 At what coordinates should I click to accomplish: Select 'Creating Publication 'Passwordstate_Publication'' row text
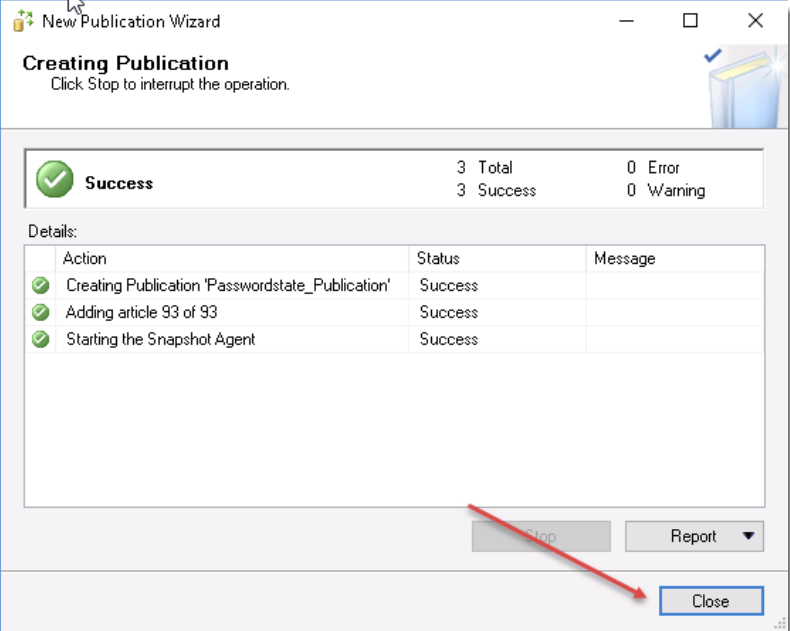click(228, 285)
